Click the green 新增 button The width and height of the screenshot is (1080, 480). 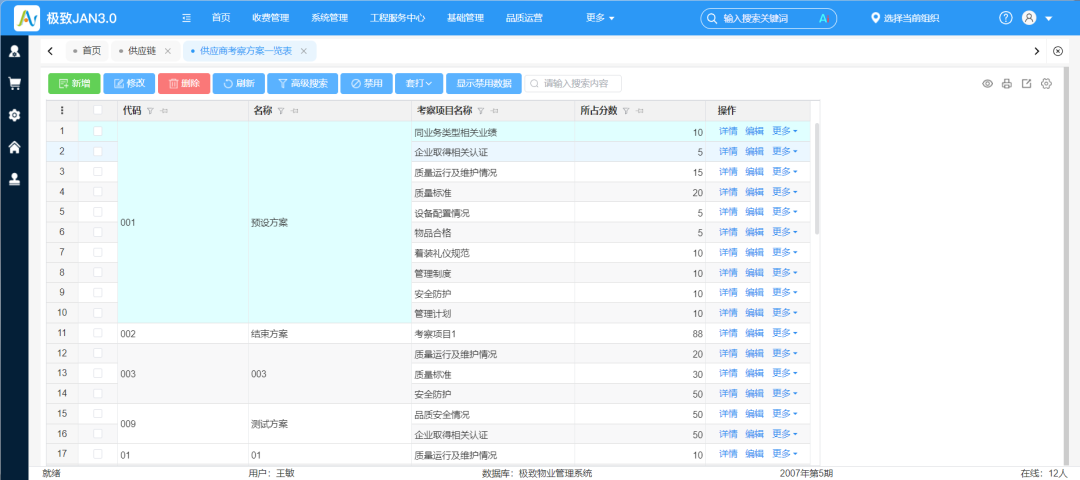(74, 84)
